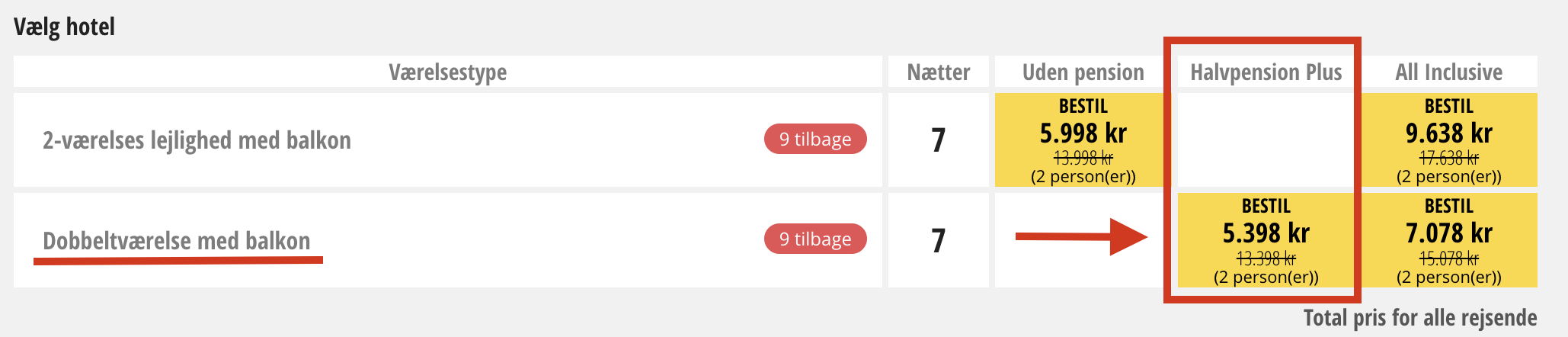Click the Vælg hotel heading
Viewport: 1568px width, 337px height.
(64, 27)
